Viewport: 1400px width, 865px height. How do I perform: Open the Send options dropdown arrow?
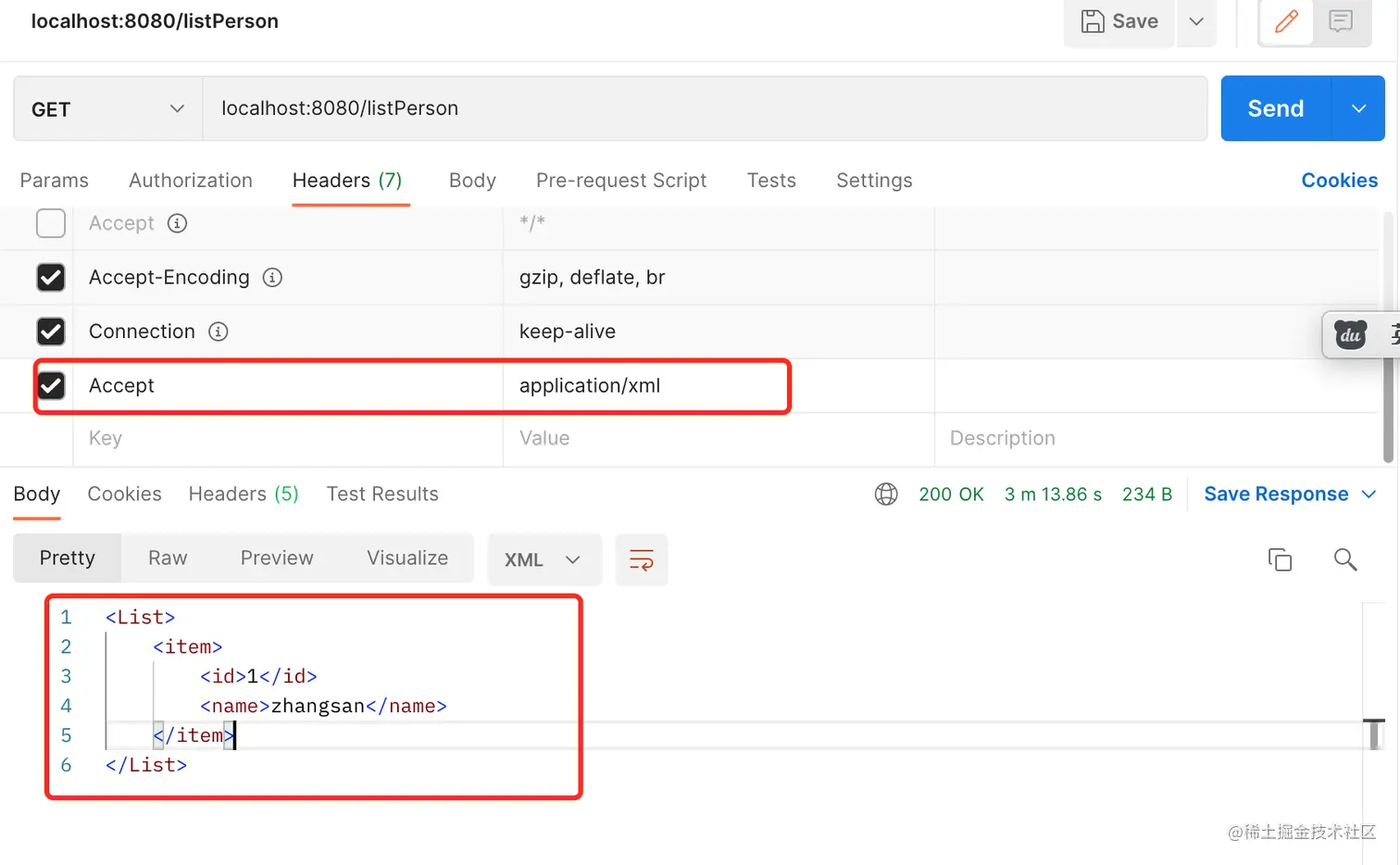pyautogui.click(x=1358, y=108)
